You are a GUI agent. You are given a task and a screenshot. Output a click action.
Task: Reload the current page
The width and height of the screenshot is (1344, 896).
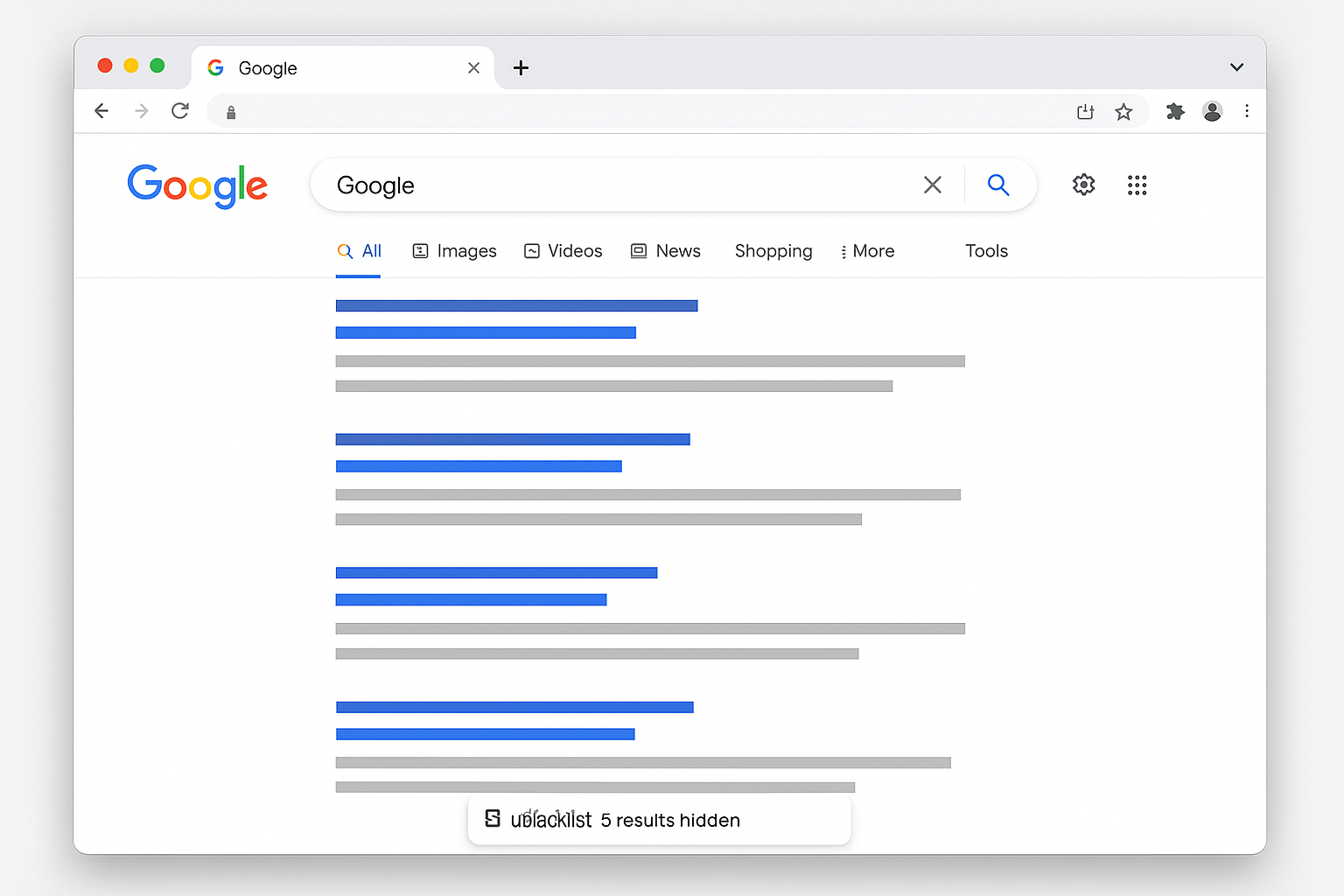point(179,111)
